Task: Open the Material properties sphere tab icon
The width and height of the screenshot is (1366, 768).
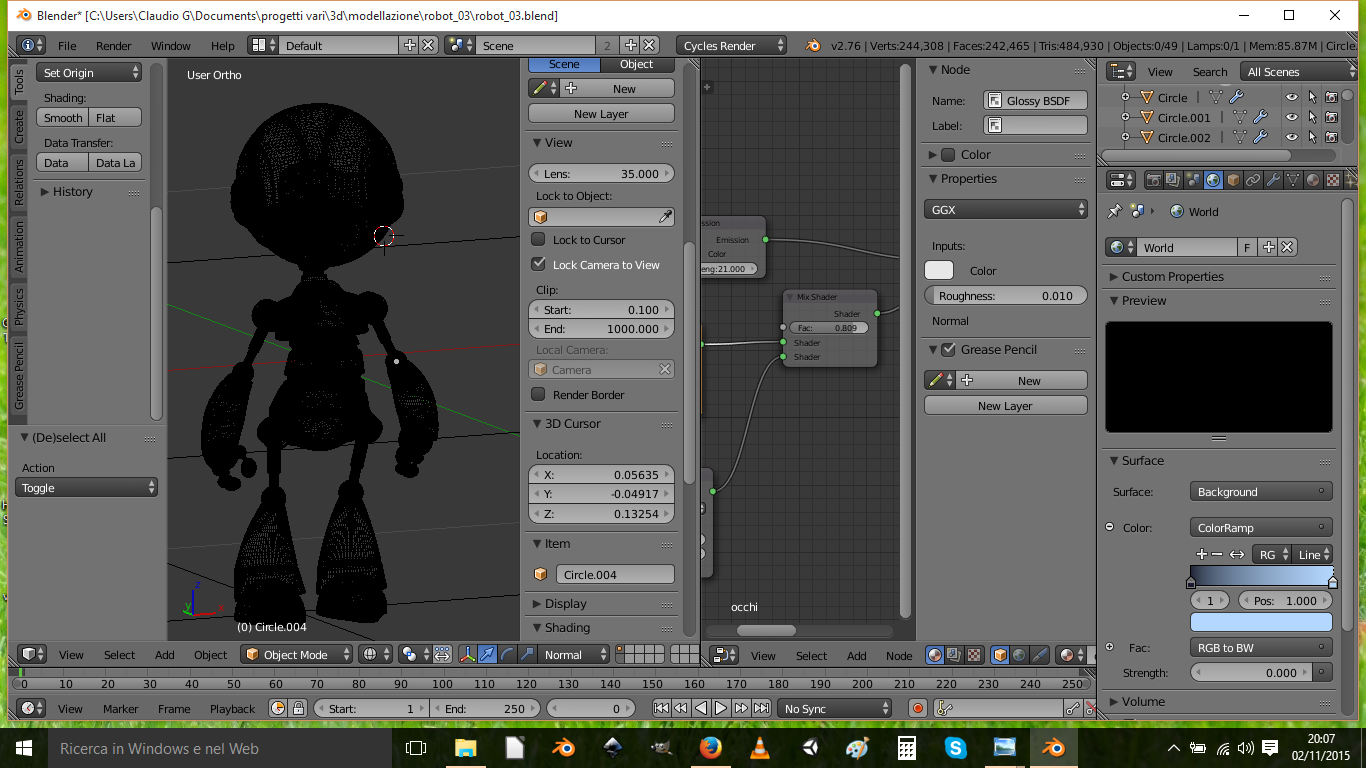Action: [1313, 180]
